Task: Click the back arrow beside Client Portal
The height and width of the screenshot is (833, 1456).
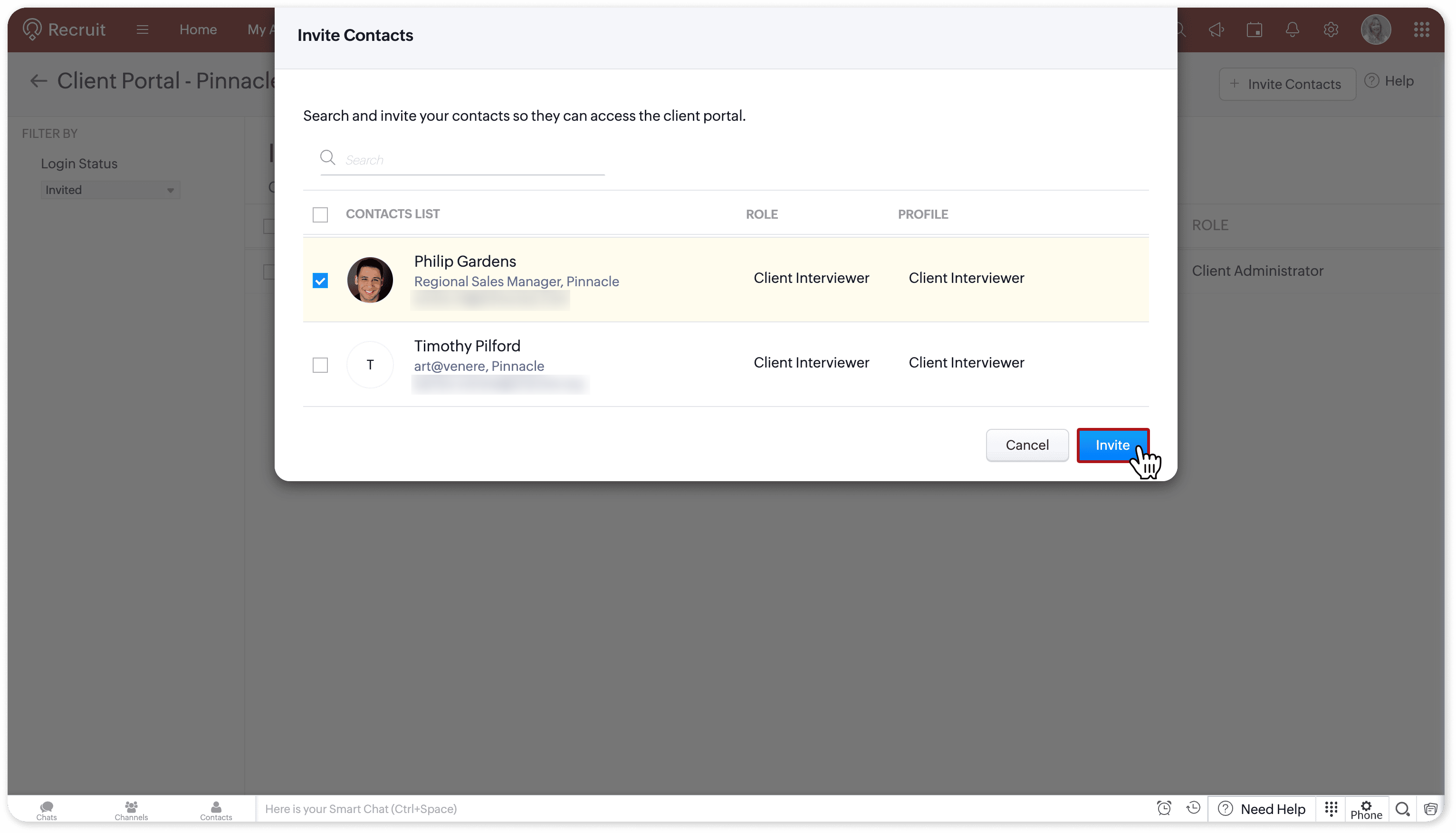Action: (38, 81)
